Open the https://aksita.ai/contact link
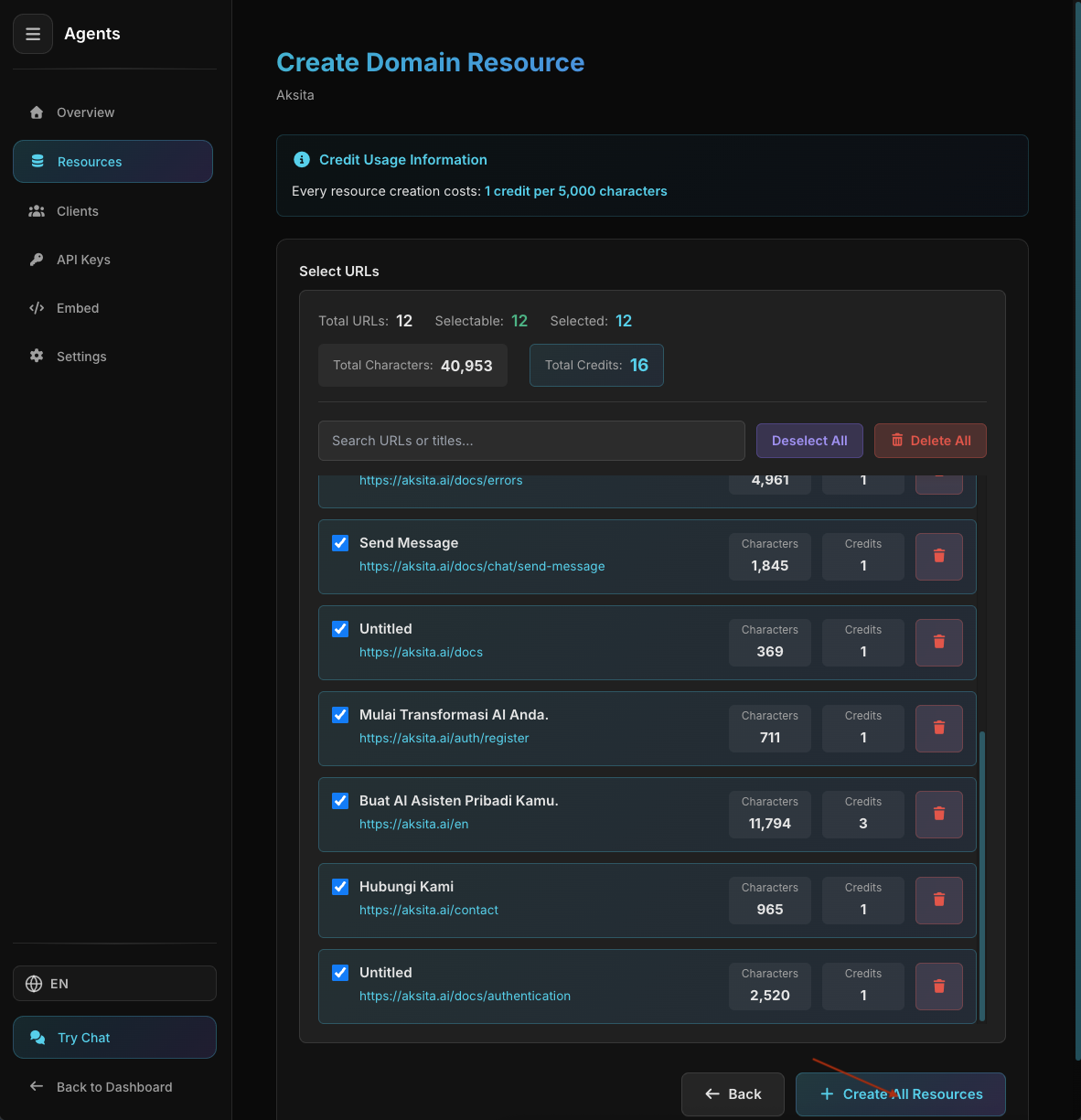Viewport: 1081px width, 1120px height. tap(428, 909)
